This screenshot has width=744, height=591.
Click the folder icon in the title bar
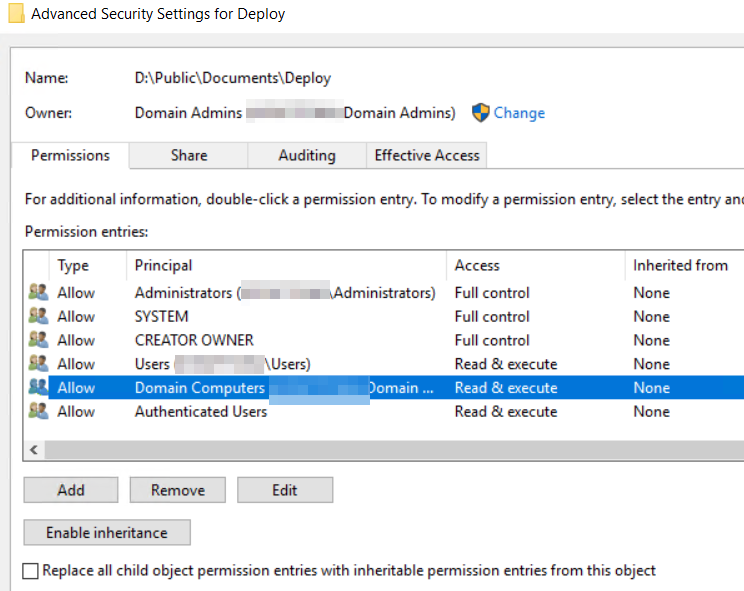coord(14,14)
